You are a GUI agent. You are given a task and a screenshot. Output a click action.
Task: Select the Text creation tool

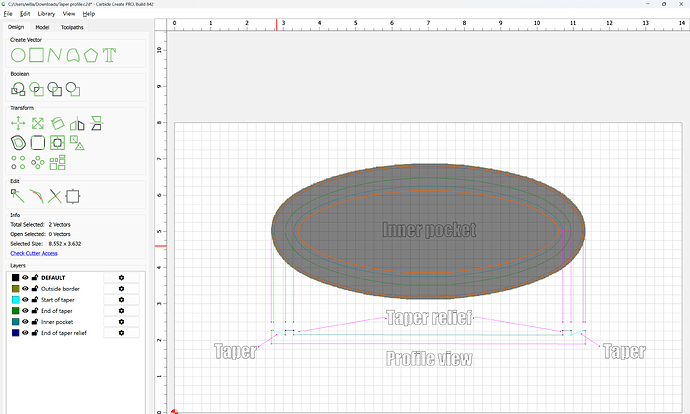(110, 54)
